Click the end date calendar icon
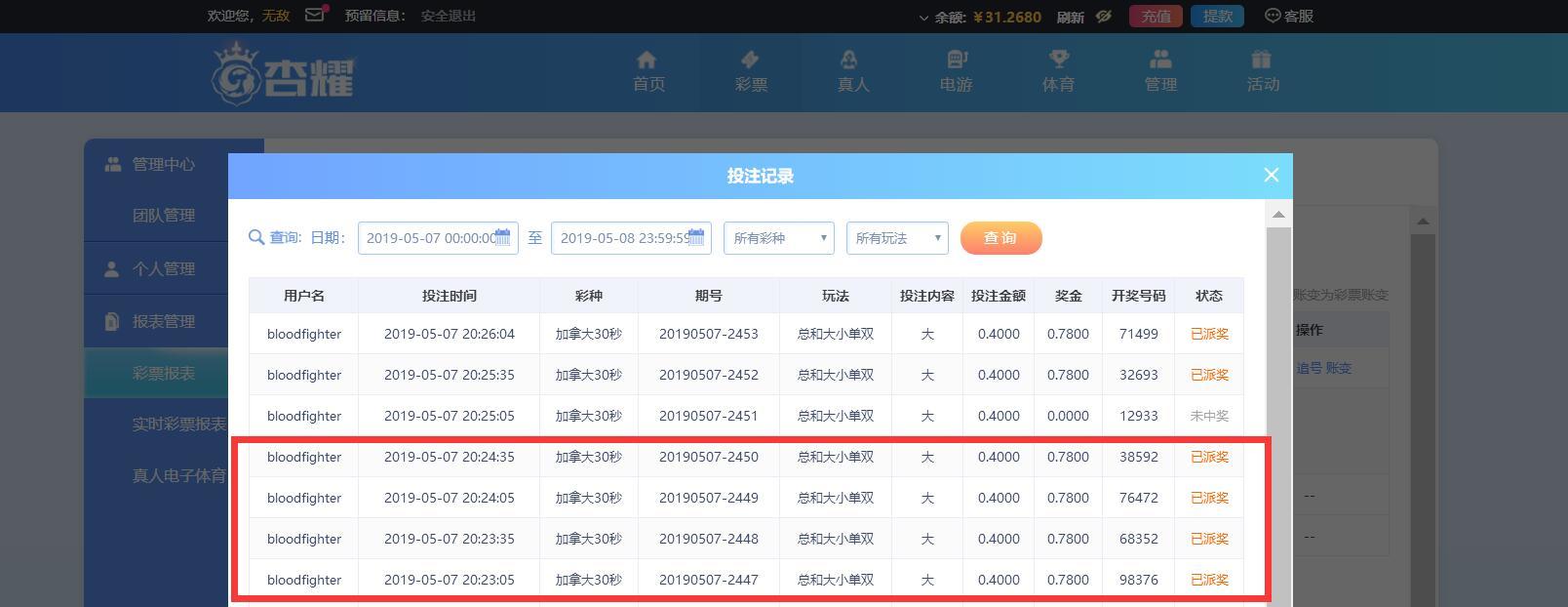Screen dimensions: 1568x607 click(x=696, y=237)
